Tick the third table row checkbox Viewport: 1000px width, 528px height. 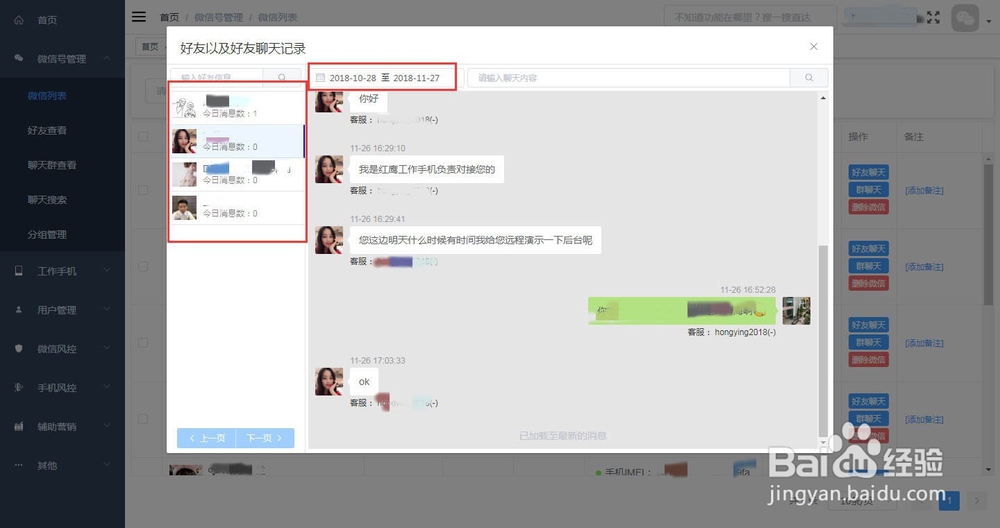(x=143, y=343)
